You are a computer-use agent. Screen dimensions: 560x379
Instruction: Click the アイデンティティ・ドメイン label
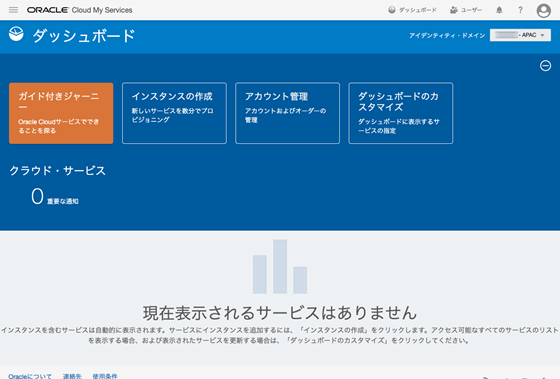click(x=447, y=35)
